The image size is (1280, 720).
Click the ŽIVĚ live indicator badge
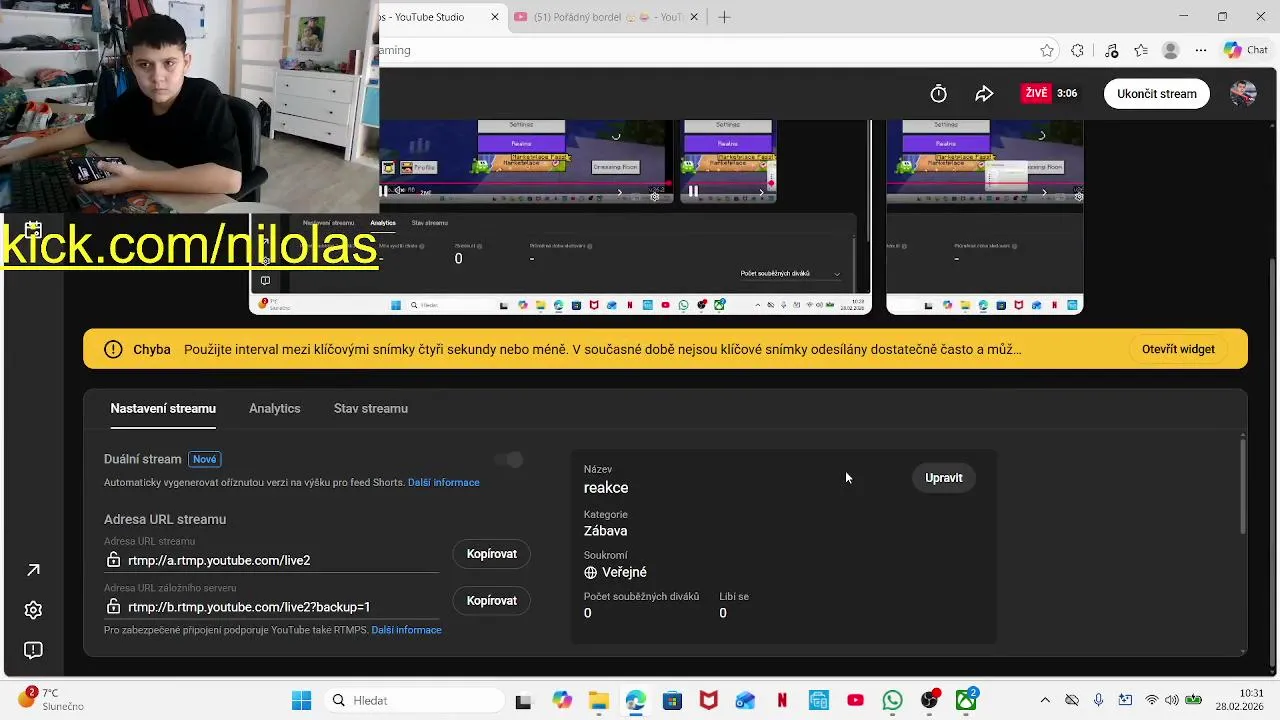(1036, 93)
